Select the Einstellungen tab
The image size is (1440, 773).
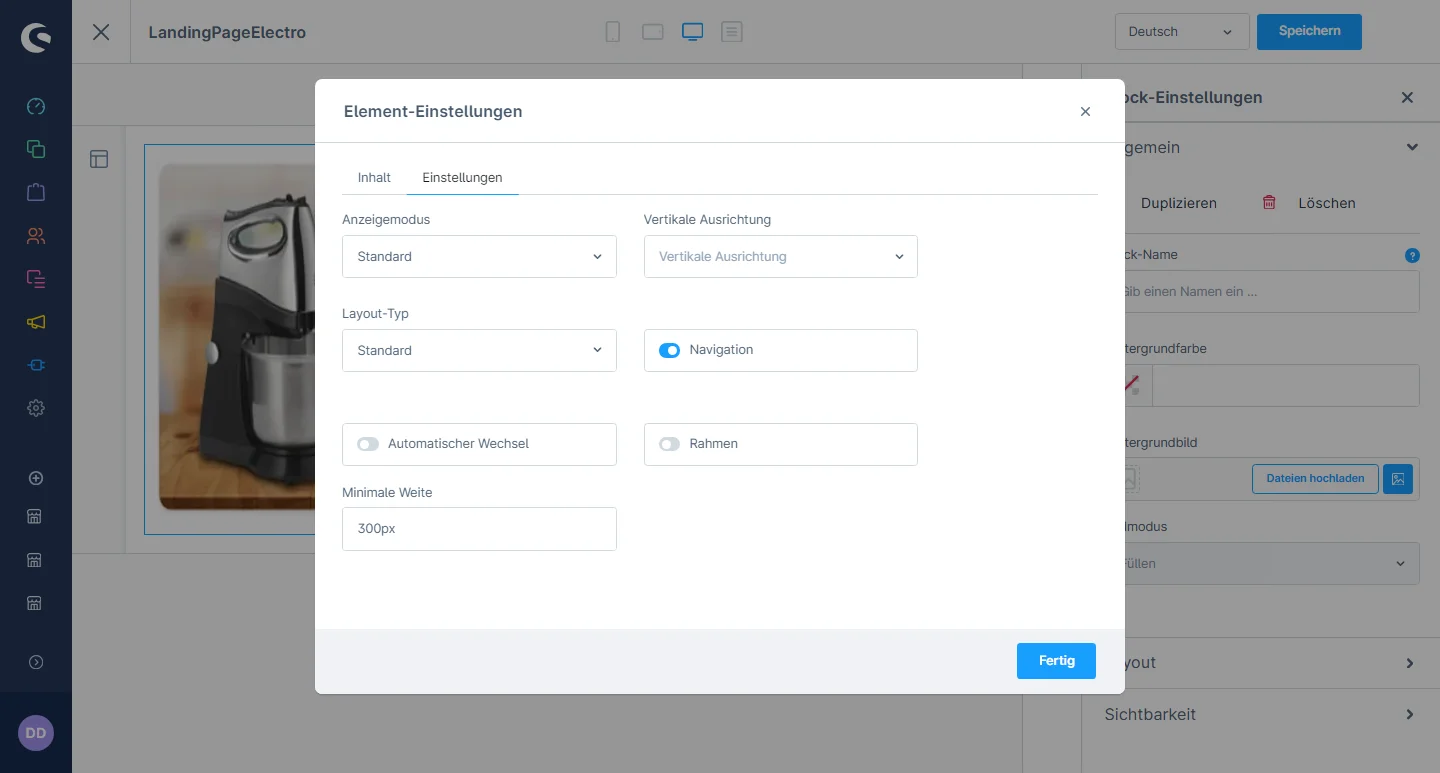pos(462,178)
